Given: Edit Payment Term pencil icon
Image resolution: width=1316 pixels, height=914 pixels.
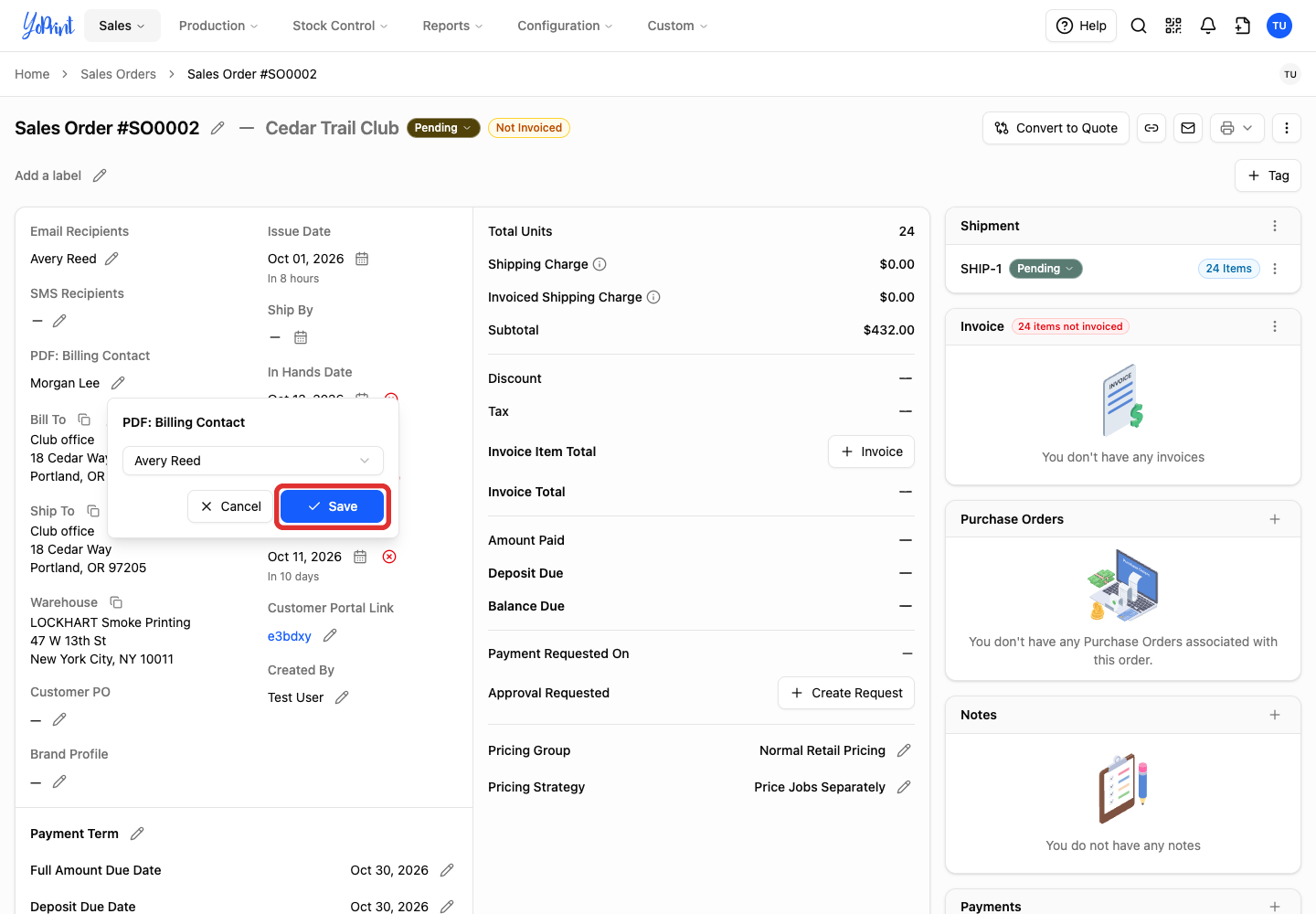Looking at the screenshot, I should [137, 834].
